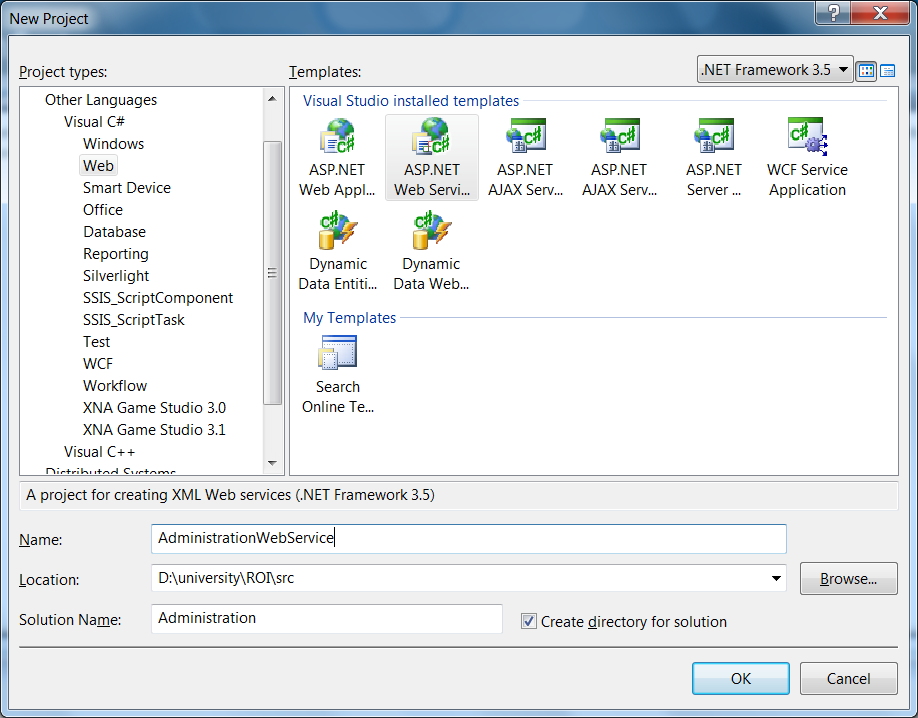Viewport: 918px width, 718px height.
Task: Select SSIS_ScriptComponent project type
Action: [158, 298]
